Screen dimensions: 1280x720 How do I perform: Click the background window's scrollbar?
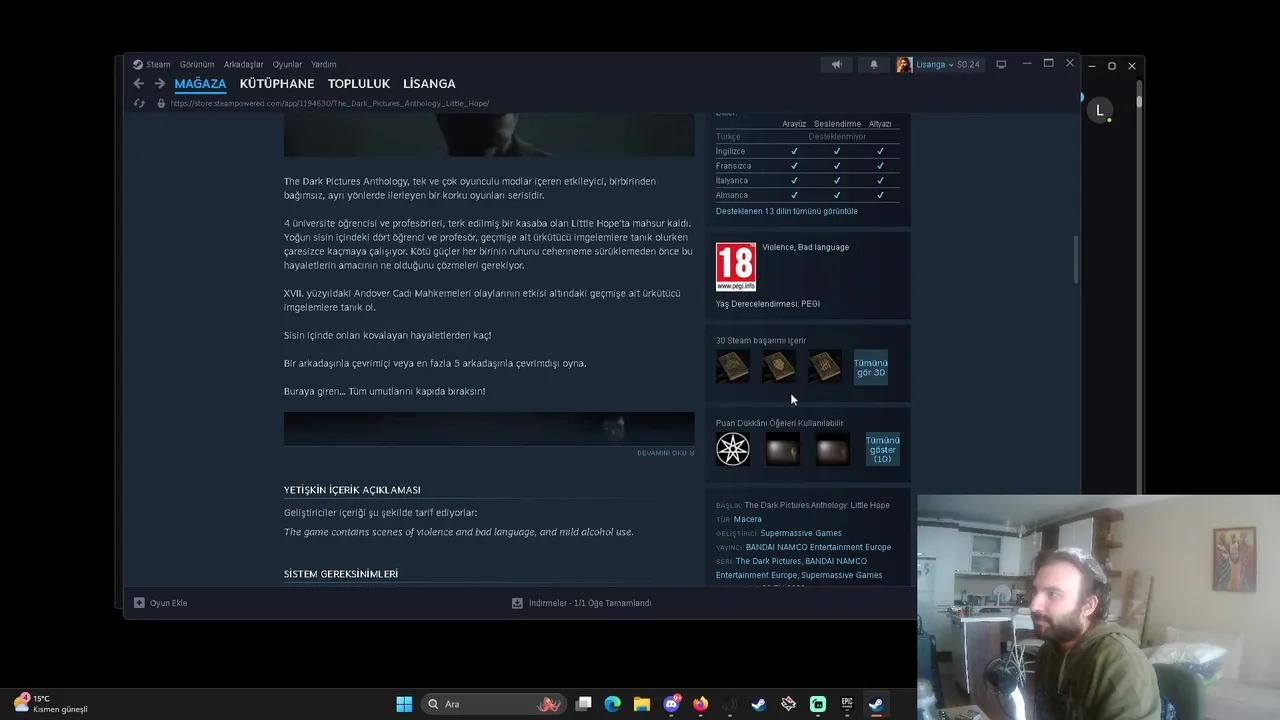coord(1138,102)
